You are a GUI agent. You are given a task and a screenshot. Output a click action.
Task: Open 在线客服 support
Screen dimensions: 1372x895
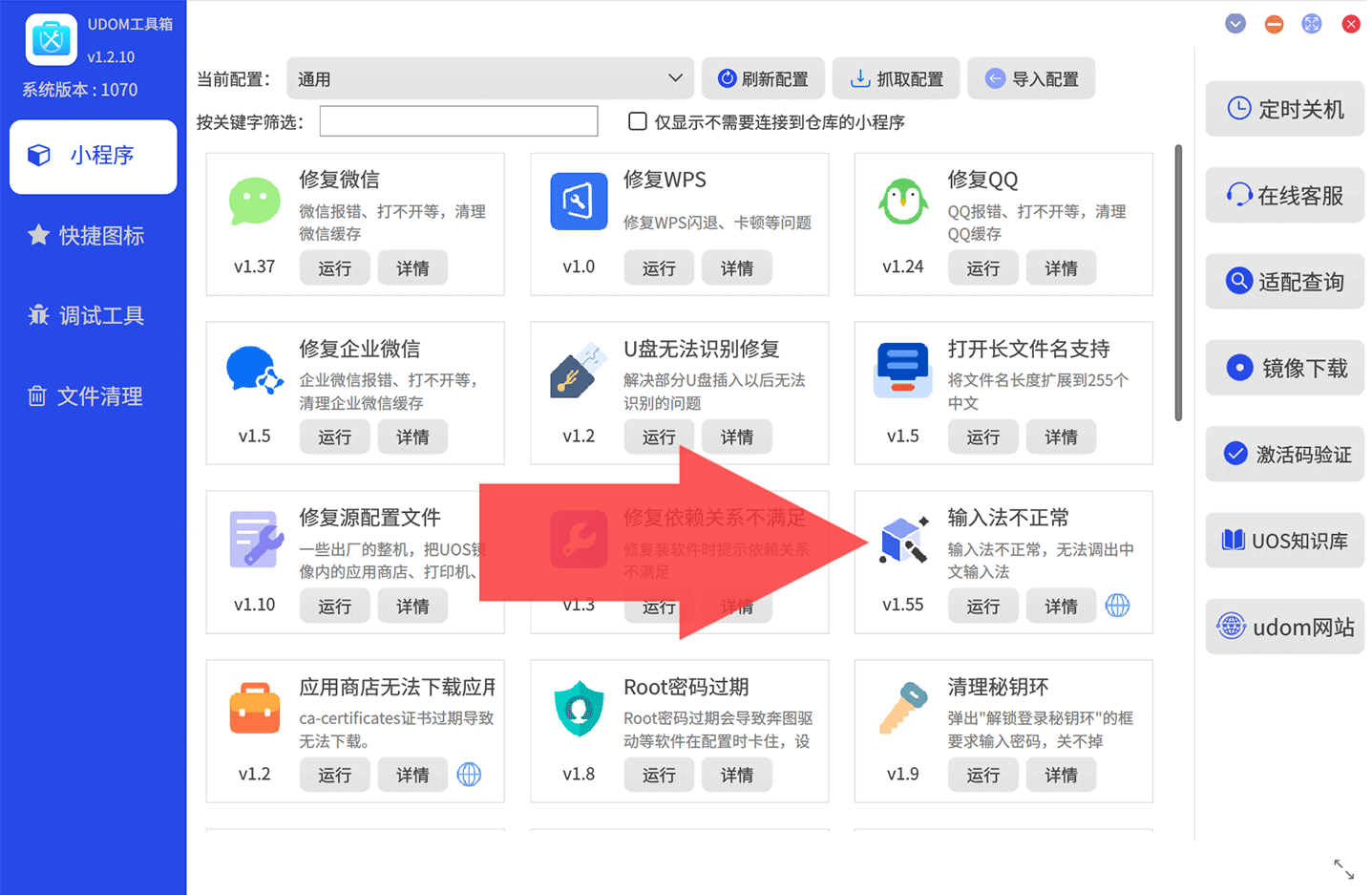1284,196
